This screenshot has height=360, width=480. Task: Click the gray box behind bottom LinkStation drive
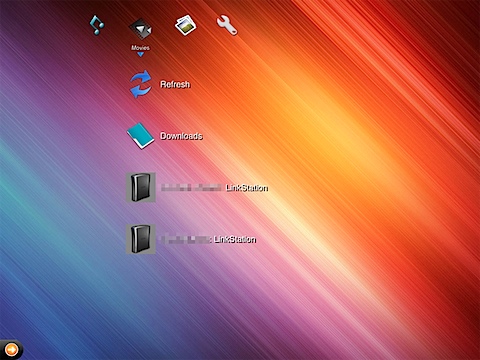(140, 239)
